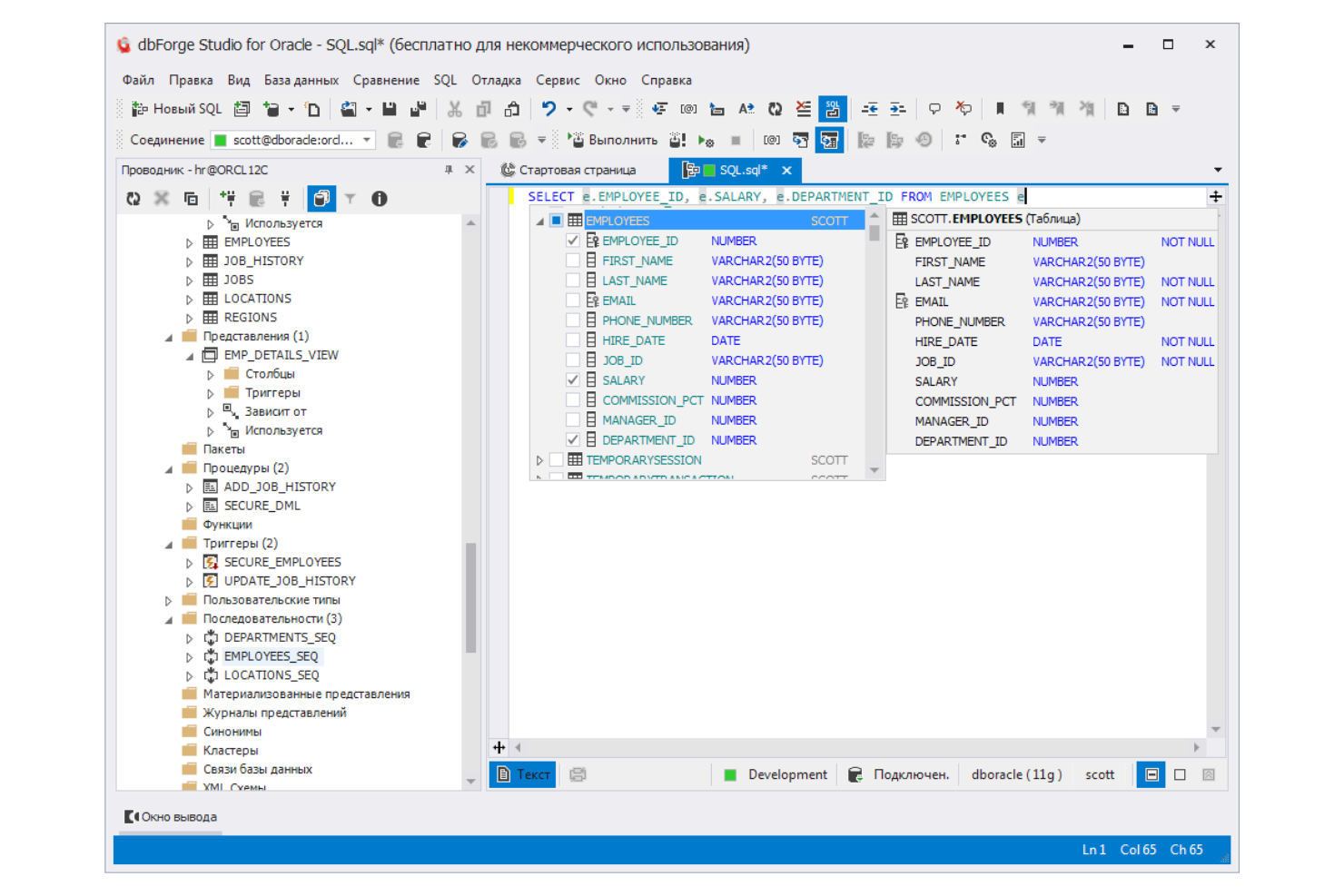Select the EMP_DETAILS_VIEW tree item

(281, 355)
